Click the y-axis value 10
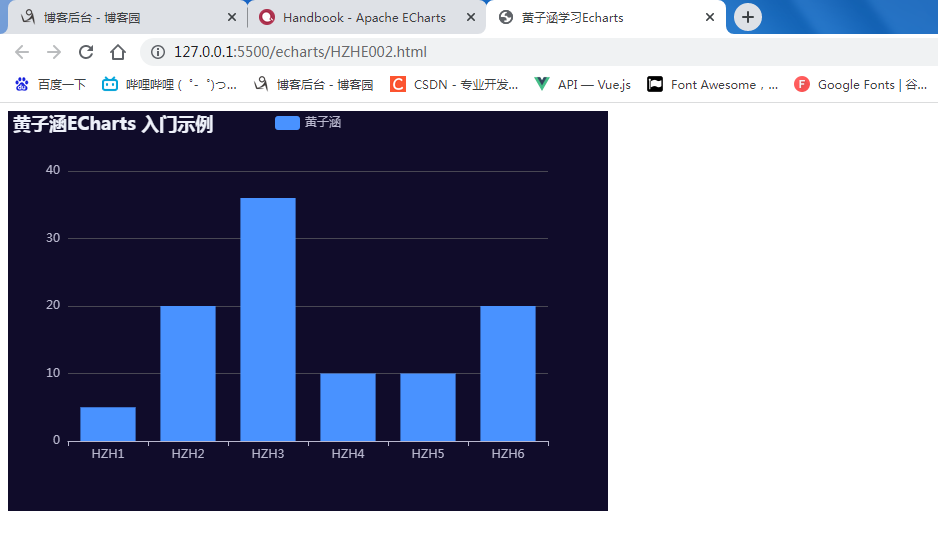Screen dimensions: 938x540 [53, 373]
